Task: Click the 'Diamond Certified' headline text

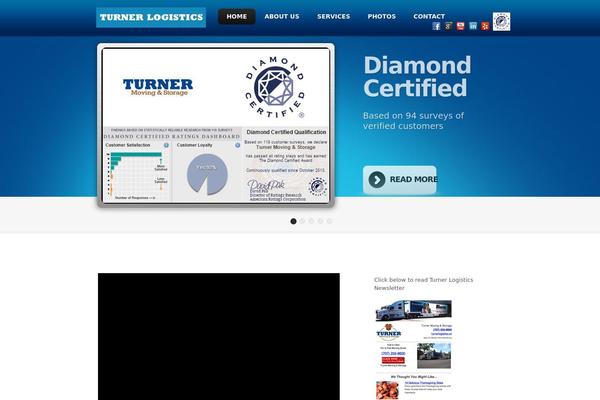Action: point(417,77)
